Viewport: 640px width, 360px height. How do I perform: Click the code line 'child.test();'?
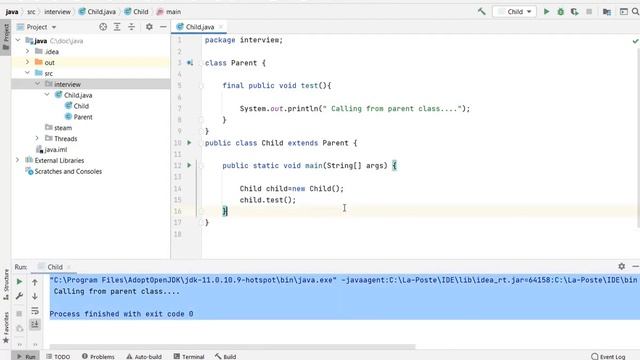(x=267, y=200)
